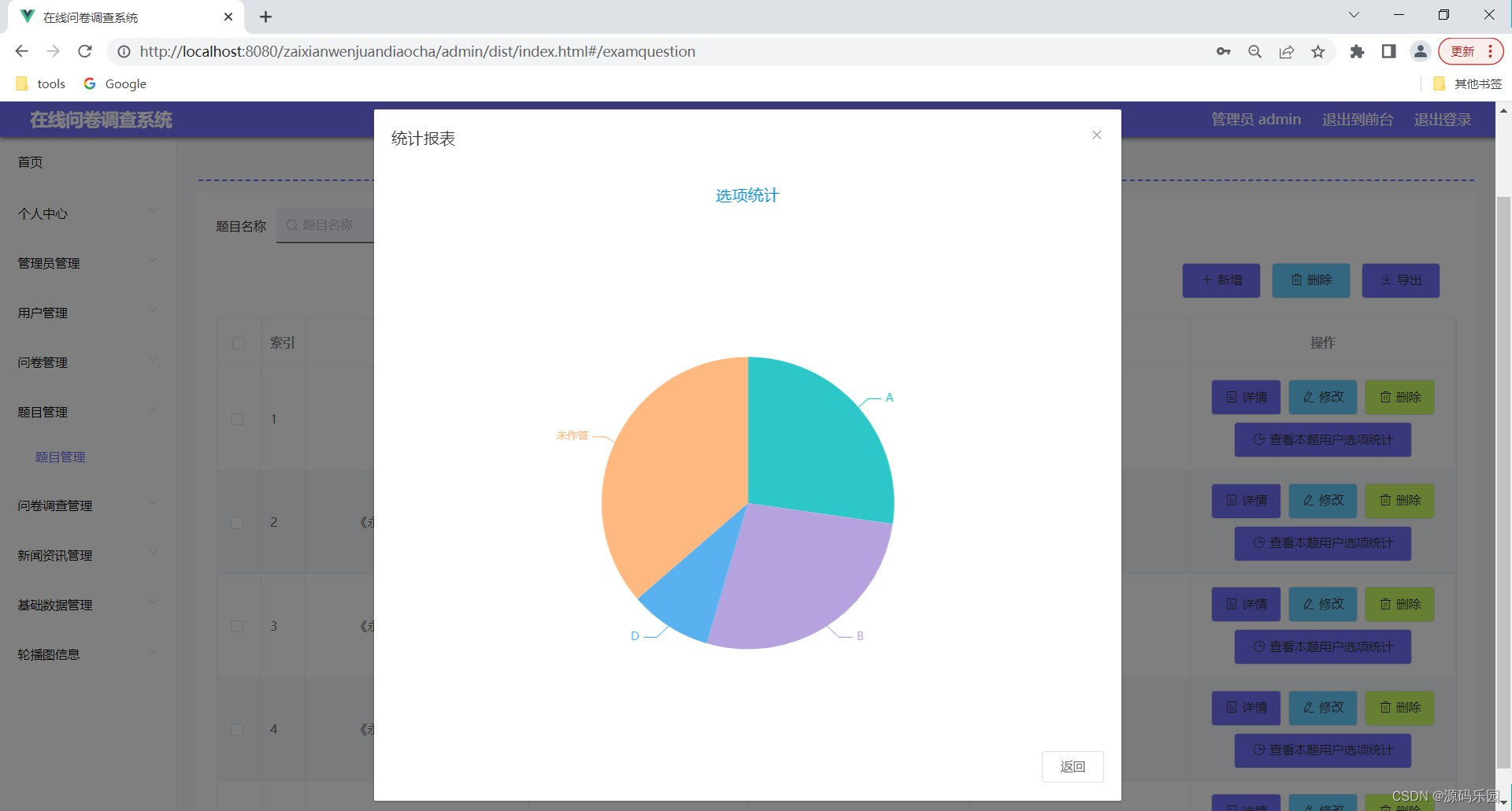This screenshot has width=1512, height=811.
Task: Click the 返回 button in the statistics dialog
Action: tap(1073, 766)
